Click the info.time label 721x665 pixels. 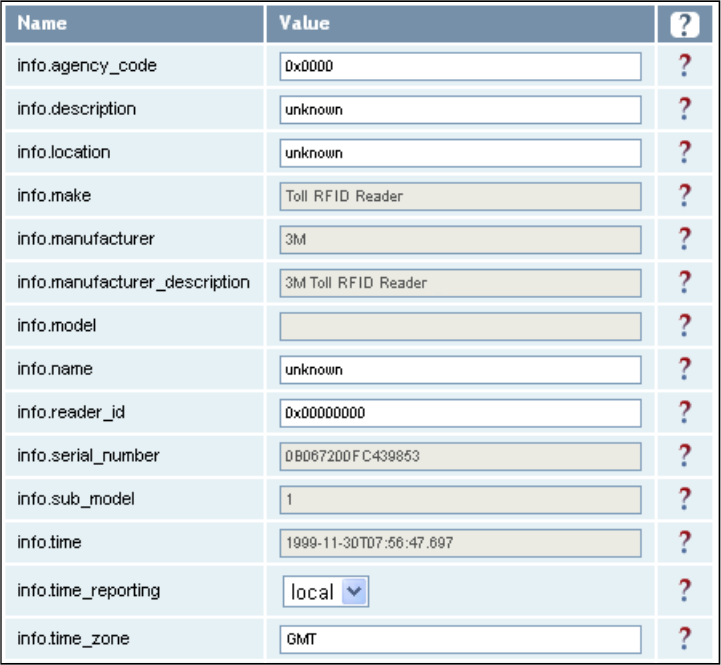coord(50,542)
